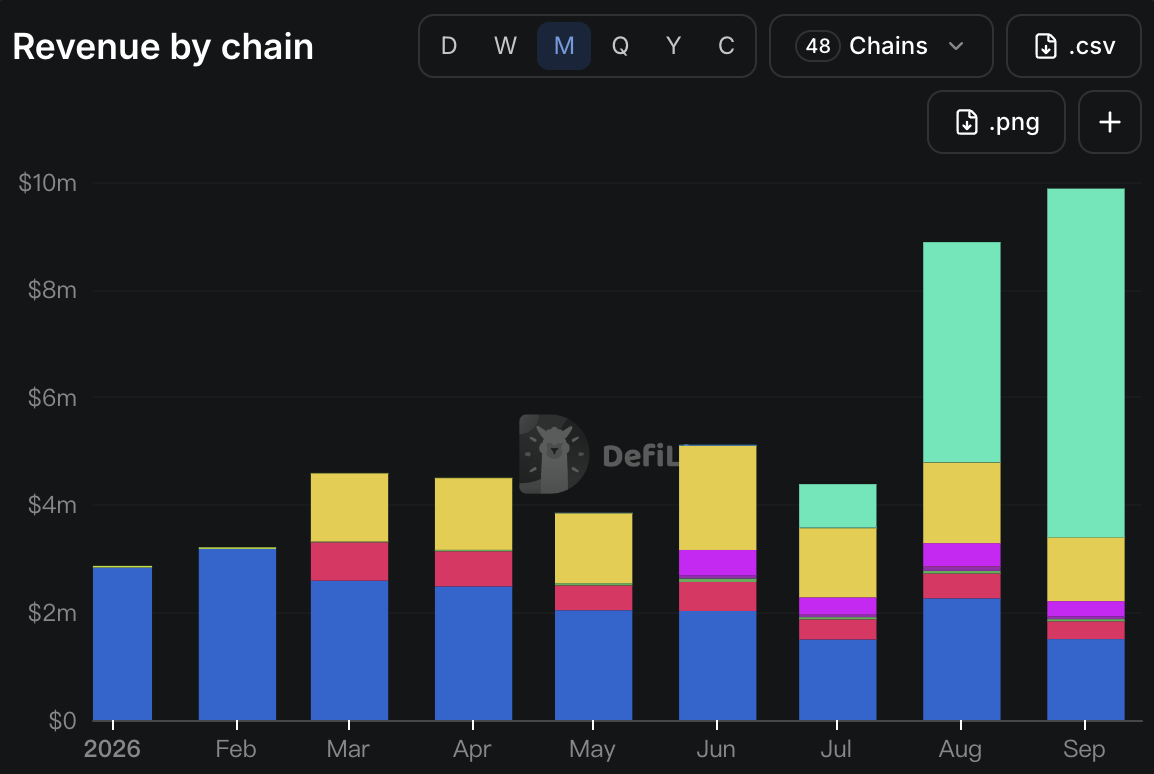Select the Daily (D) interval
Image resolution: width=1154 pixels, height=774 pixels.
449,46
